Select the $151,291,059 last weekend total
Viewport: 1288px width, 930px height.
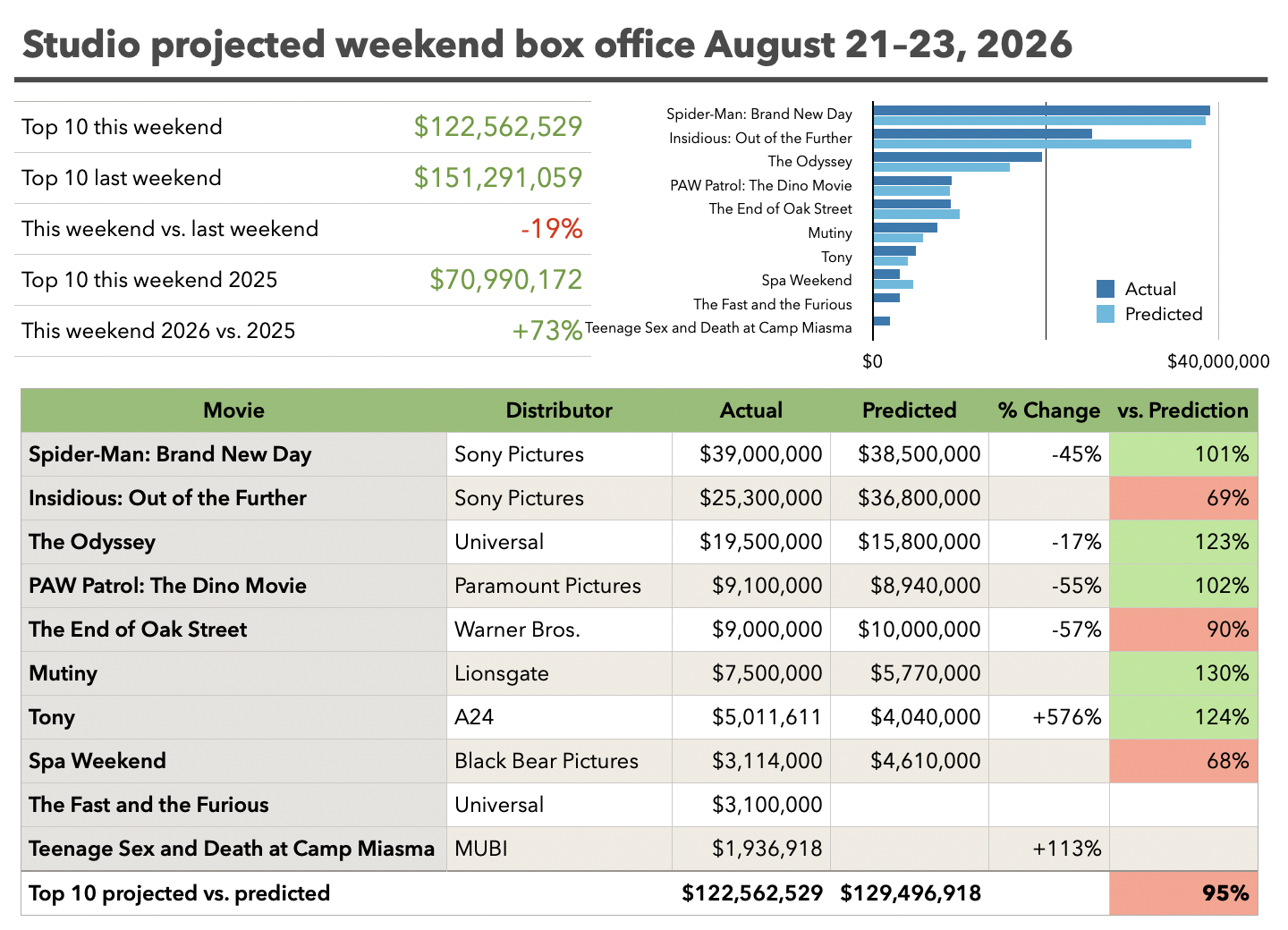(x=498, y=178)
